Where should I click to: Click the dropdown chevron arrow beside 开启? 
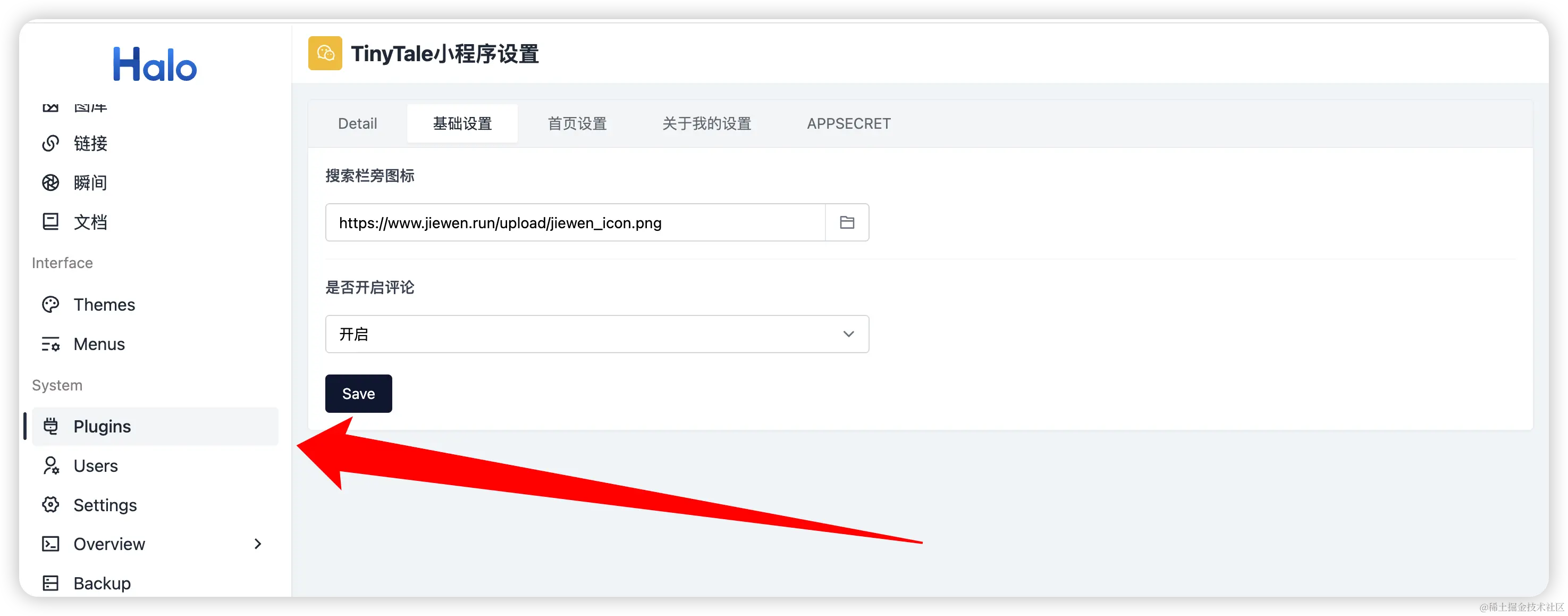pyautogui.click(x=848, y=334)
